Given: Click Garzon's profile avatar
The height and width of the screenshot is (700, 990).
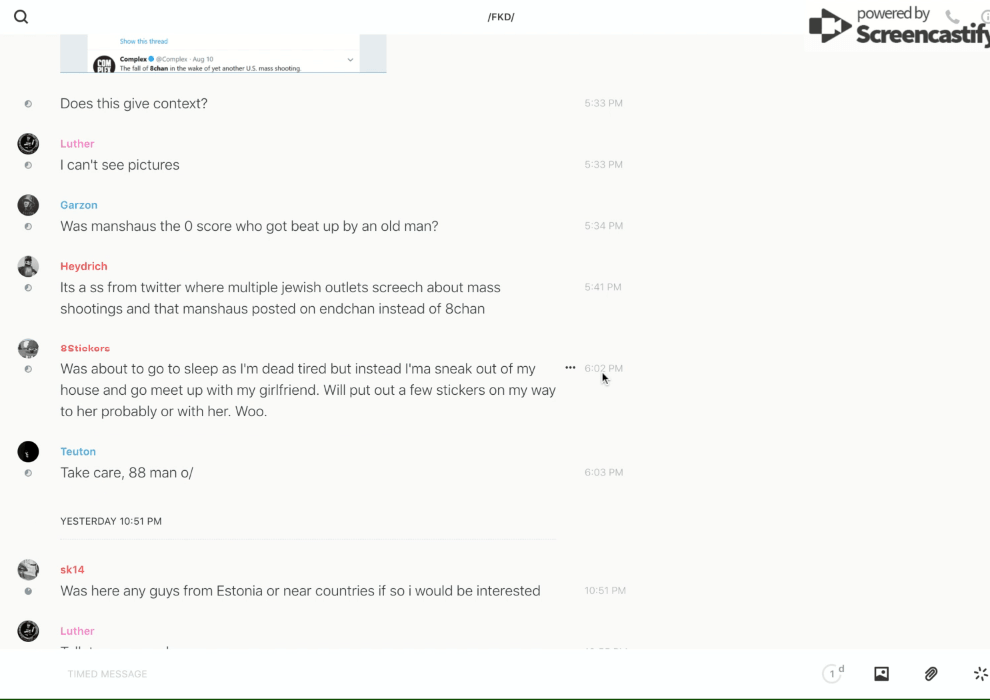Looking at the screenshot, I should [28, 205].
